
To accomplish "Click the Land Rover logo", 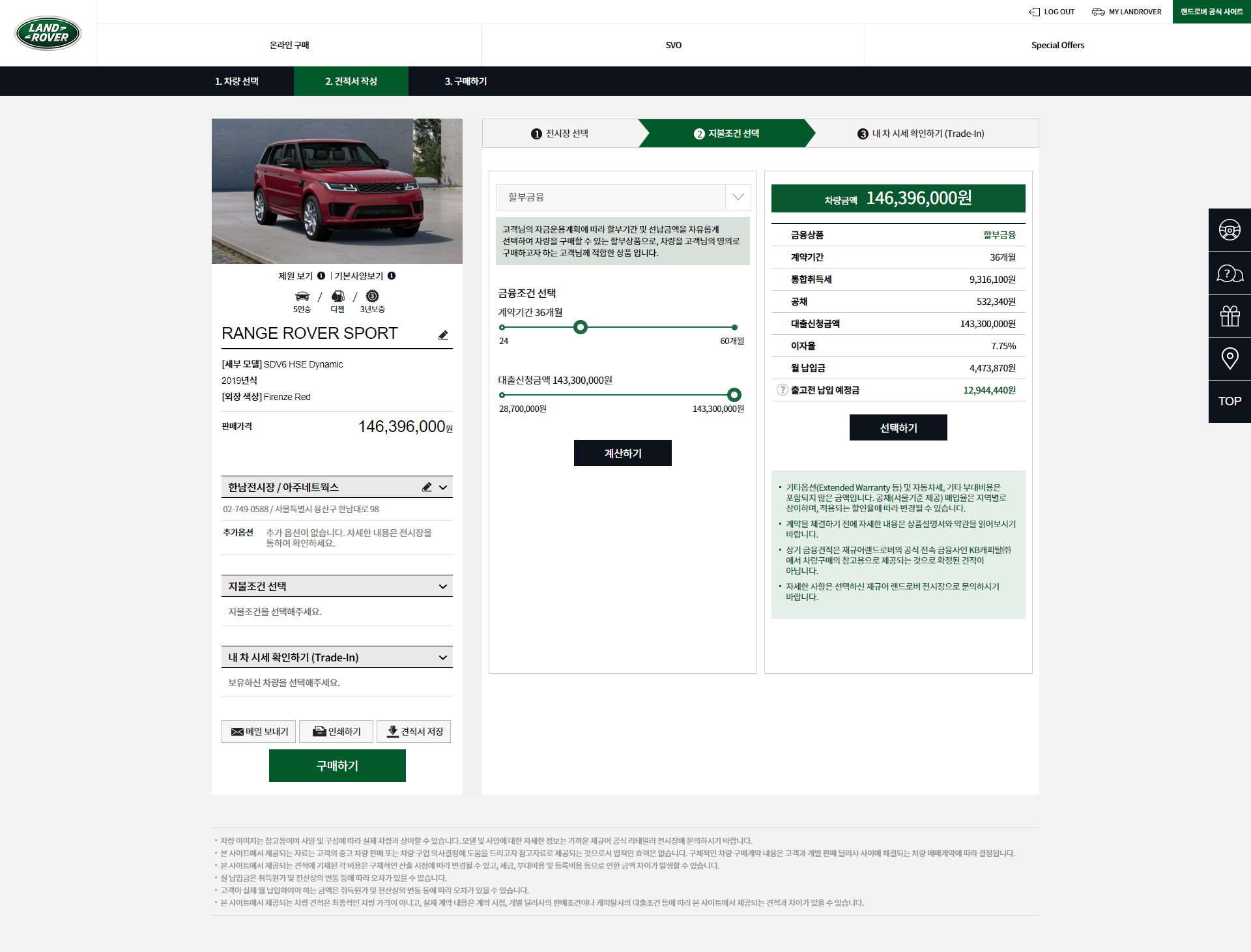I will [x=48, y=33].
